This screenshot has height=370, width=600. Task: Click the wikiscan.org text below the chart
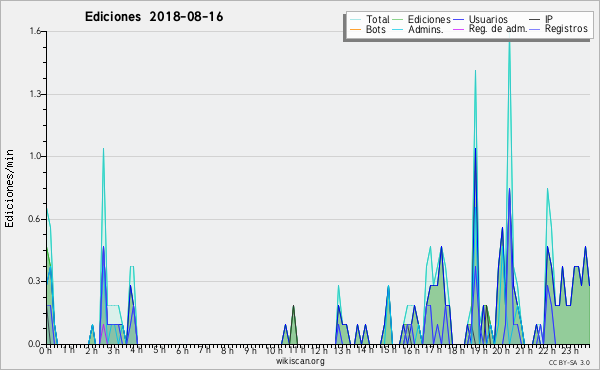click(x=300, y=361)
